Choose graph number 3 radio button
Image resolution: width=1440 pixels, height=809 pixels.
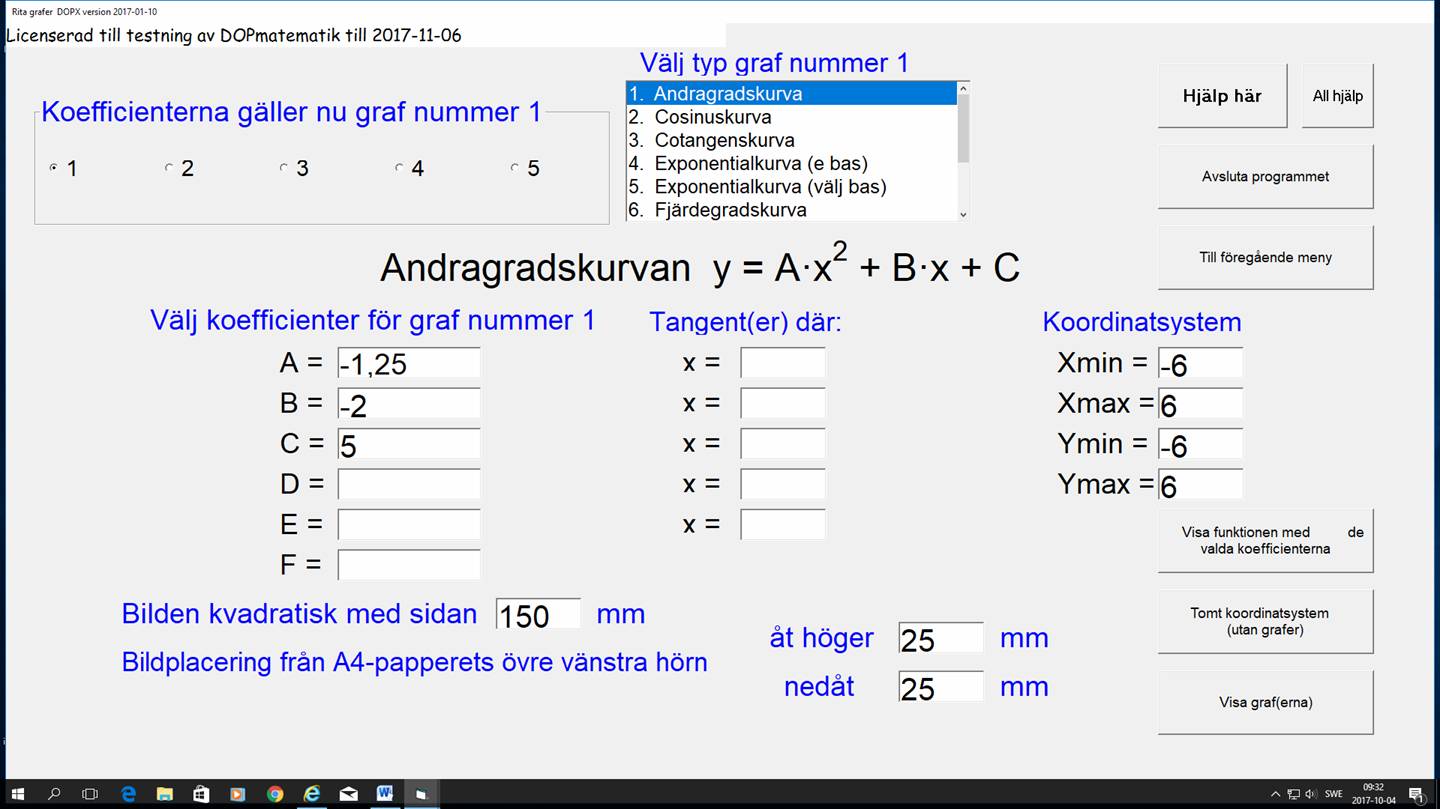tap(284, 168)
